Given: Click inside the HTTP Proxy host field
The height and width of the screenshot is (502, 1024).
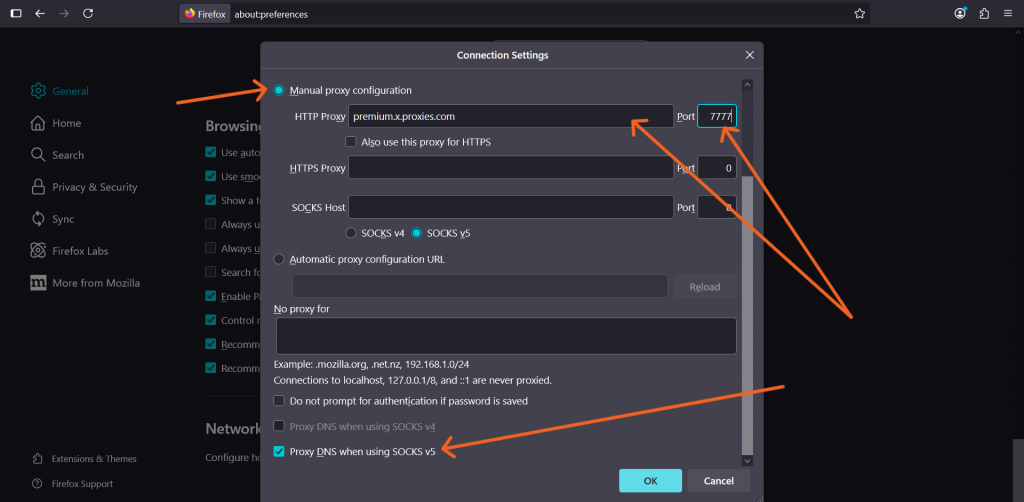Looking at the screenshot, I should point(510,116).
